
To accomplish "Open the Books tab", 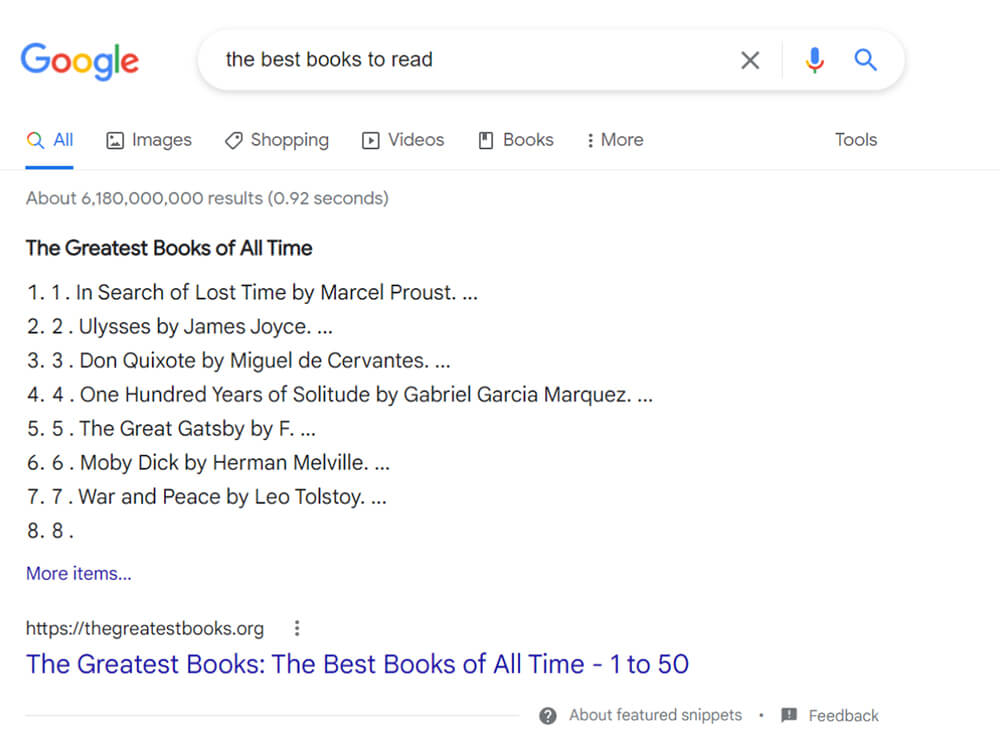I will click(x=516, y=140).
